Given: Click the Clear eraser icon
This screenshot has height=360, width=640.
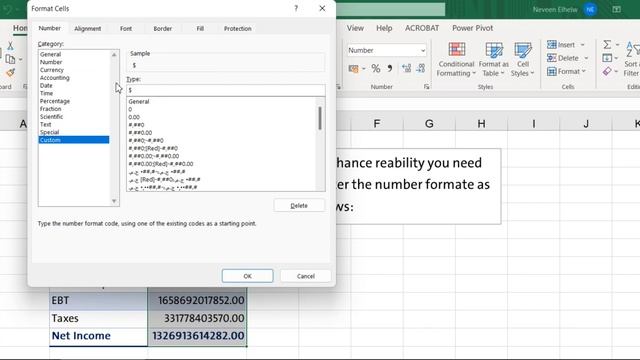Looking at the screenshot, I should [x=607, y=71].
